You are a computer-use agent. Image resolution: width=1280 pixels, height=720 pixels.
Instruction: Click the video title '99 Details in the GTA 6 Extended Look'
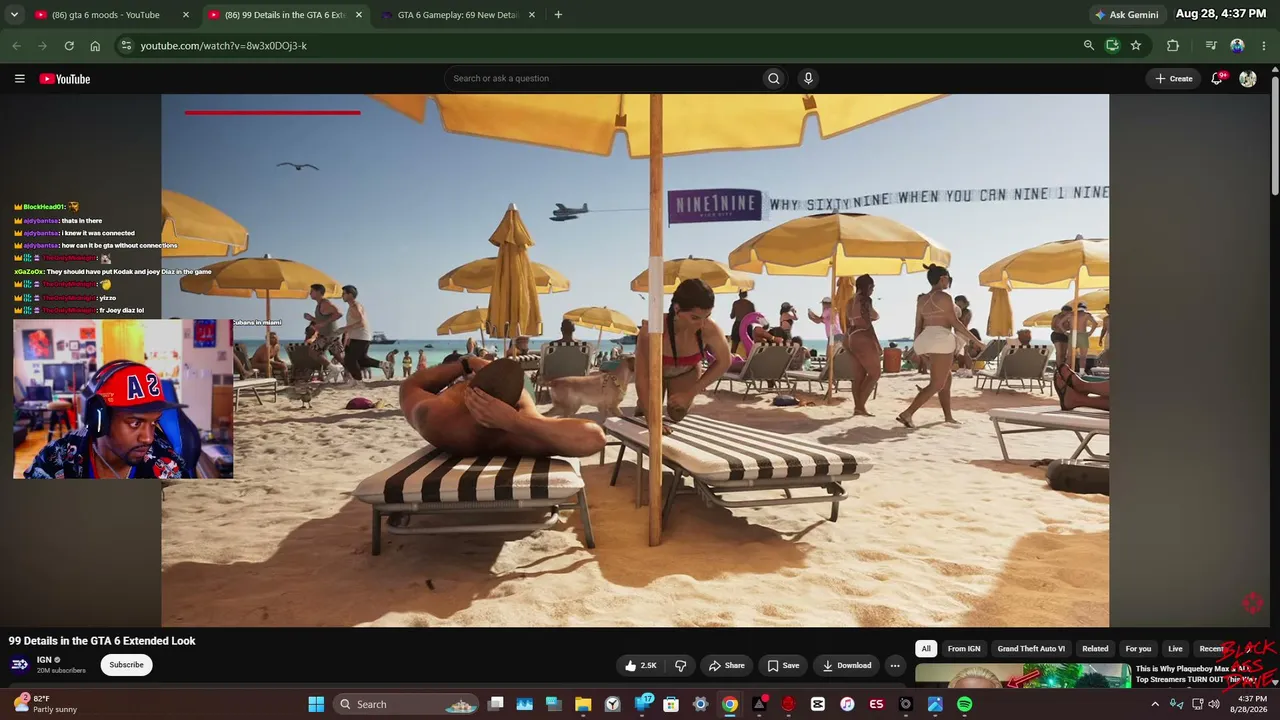(102, 641)
